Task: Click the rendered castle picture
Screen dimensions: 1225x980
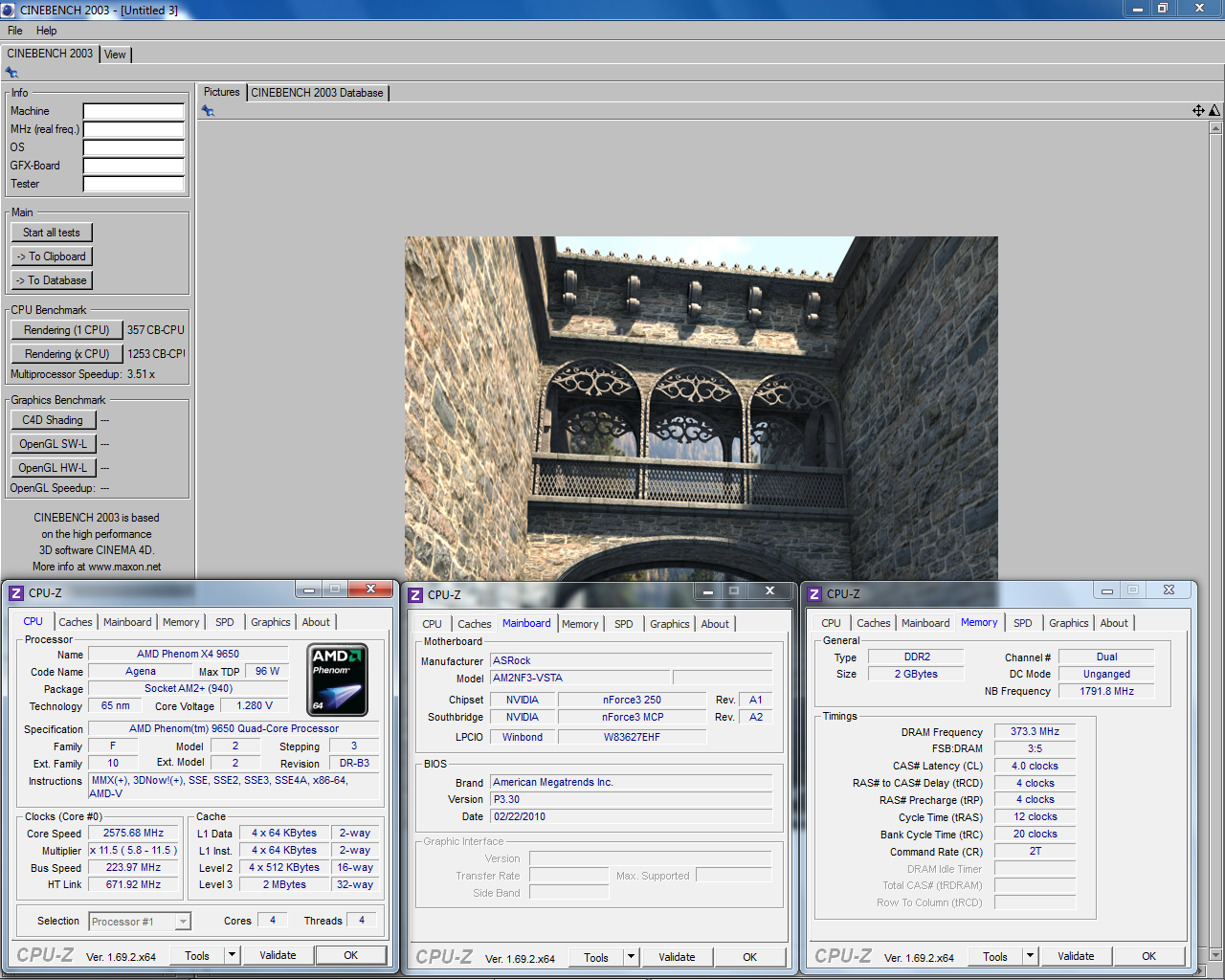Action: point(701,409)
